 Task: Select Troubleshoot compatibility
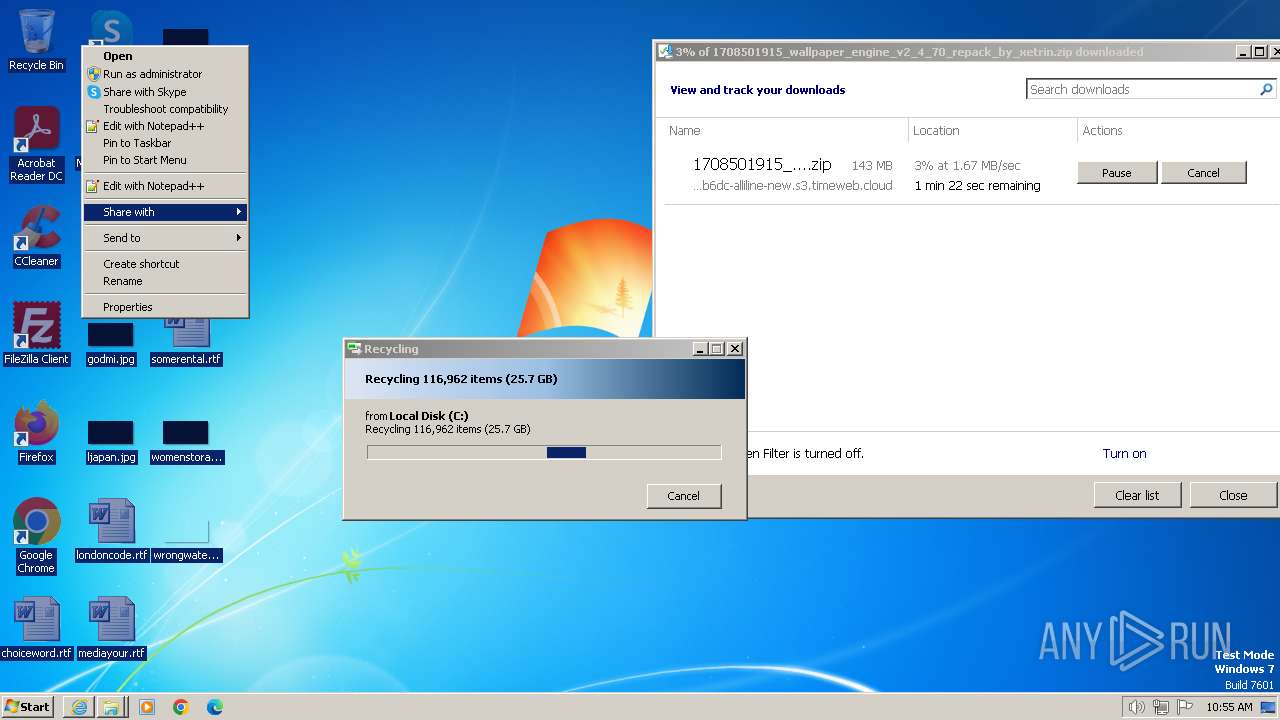tap(165, 109)
